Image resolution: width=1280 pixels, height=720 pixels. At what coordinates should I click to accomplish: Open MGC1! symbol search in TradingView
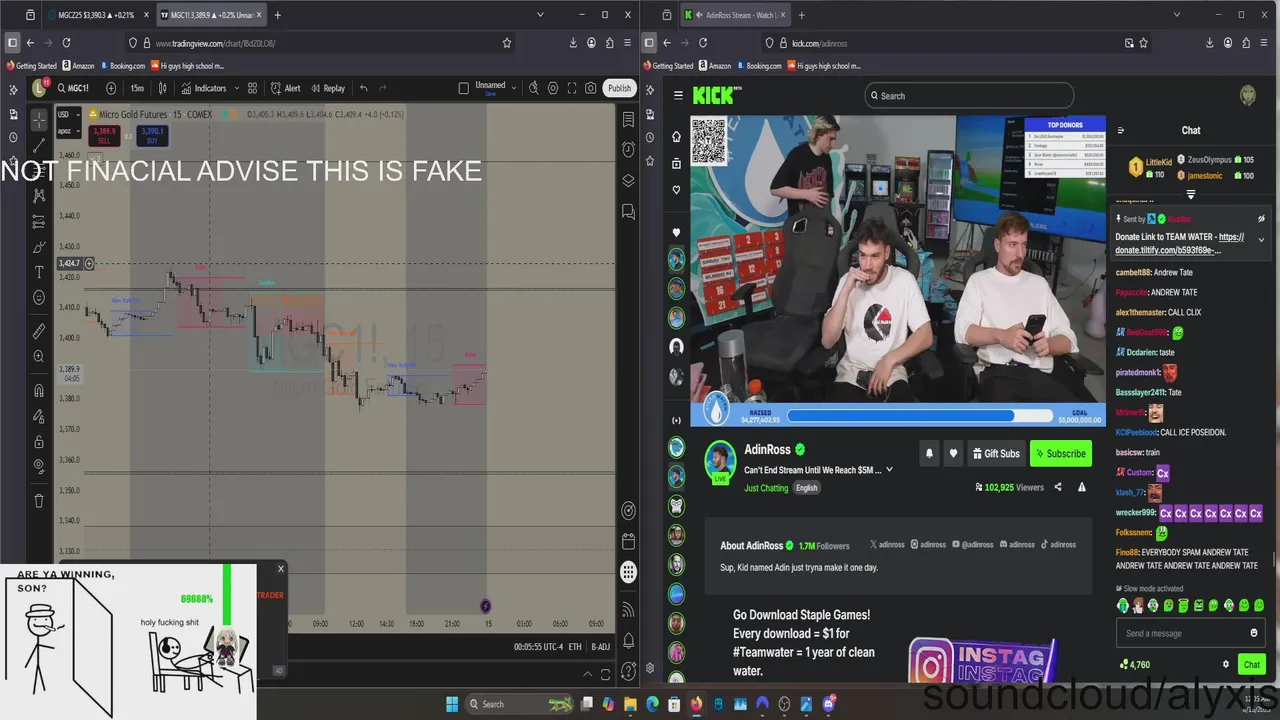pos(73,88)
